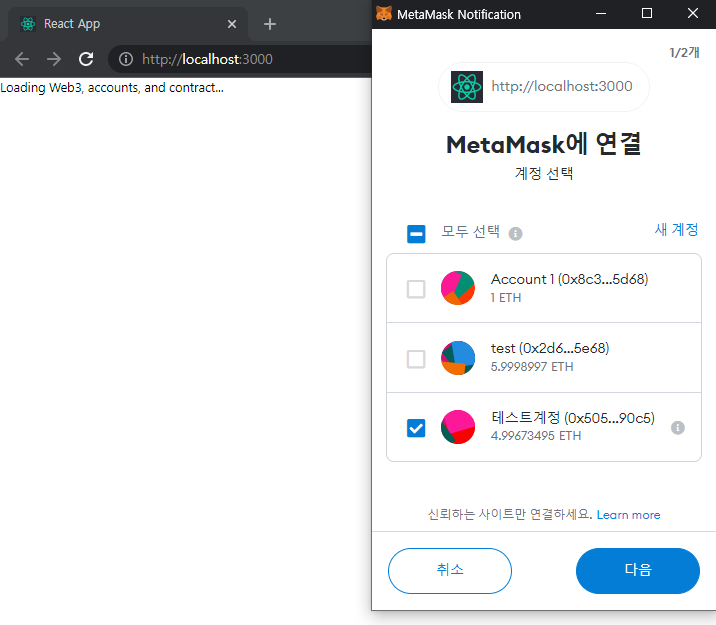
Task: Select test (0x2d6...5e68) name text
Action: [x=550, y=348]
